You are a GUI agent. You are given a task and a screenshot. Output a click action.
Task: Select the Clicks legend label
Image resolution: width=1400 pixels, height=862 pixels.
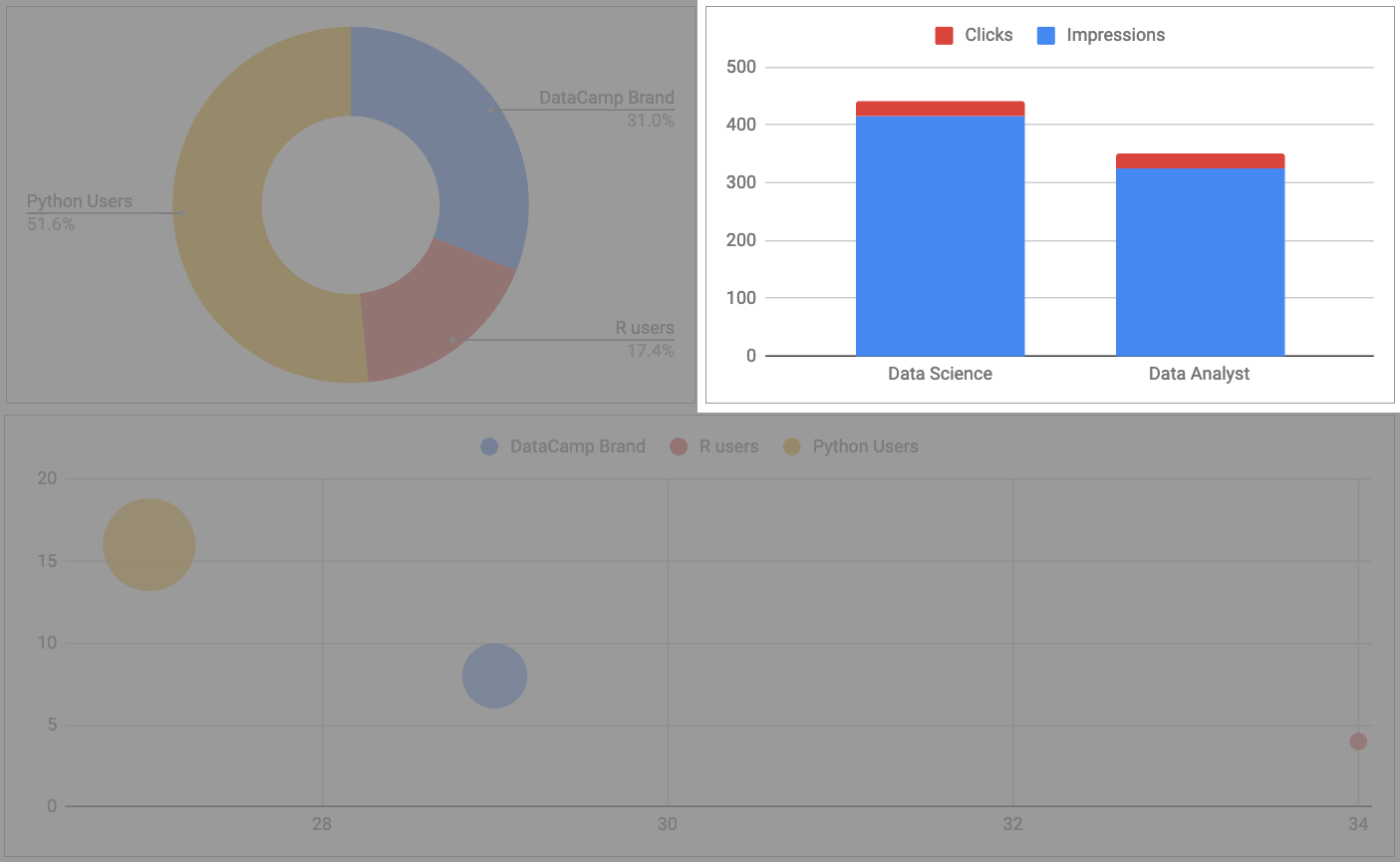click(x=988, y=35)
